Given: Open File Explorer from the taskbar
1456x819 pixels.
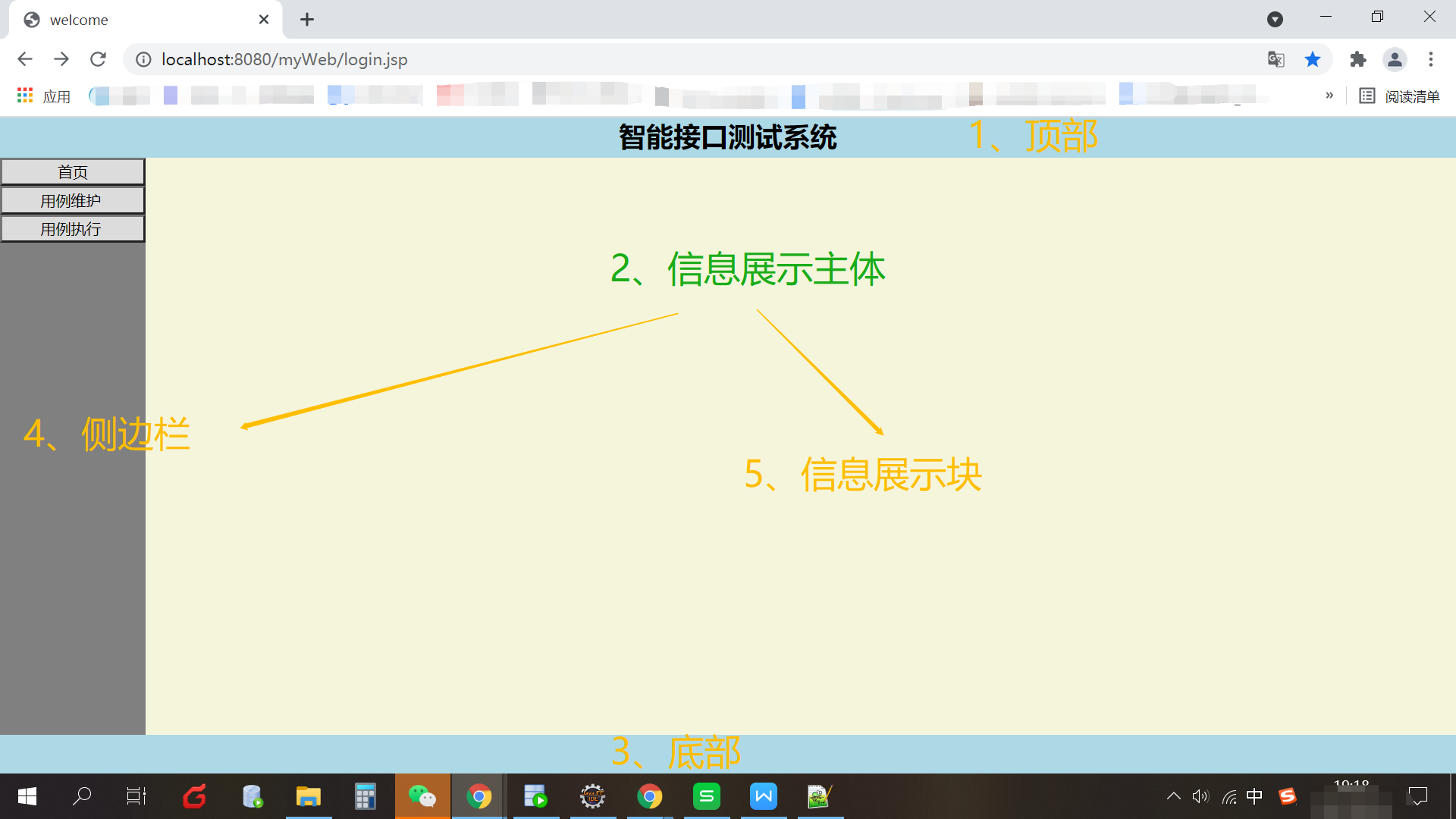Looking at the screenshot, I should point(308,796).
